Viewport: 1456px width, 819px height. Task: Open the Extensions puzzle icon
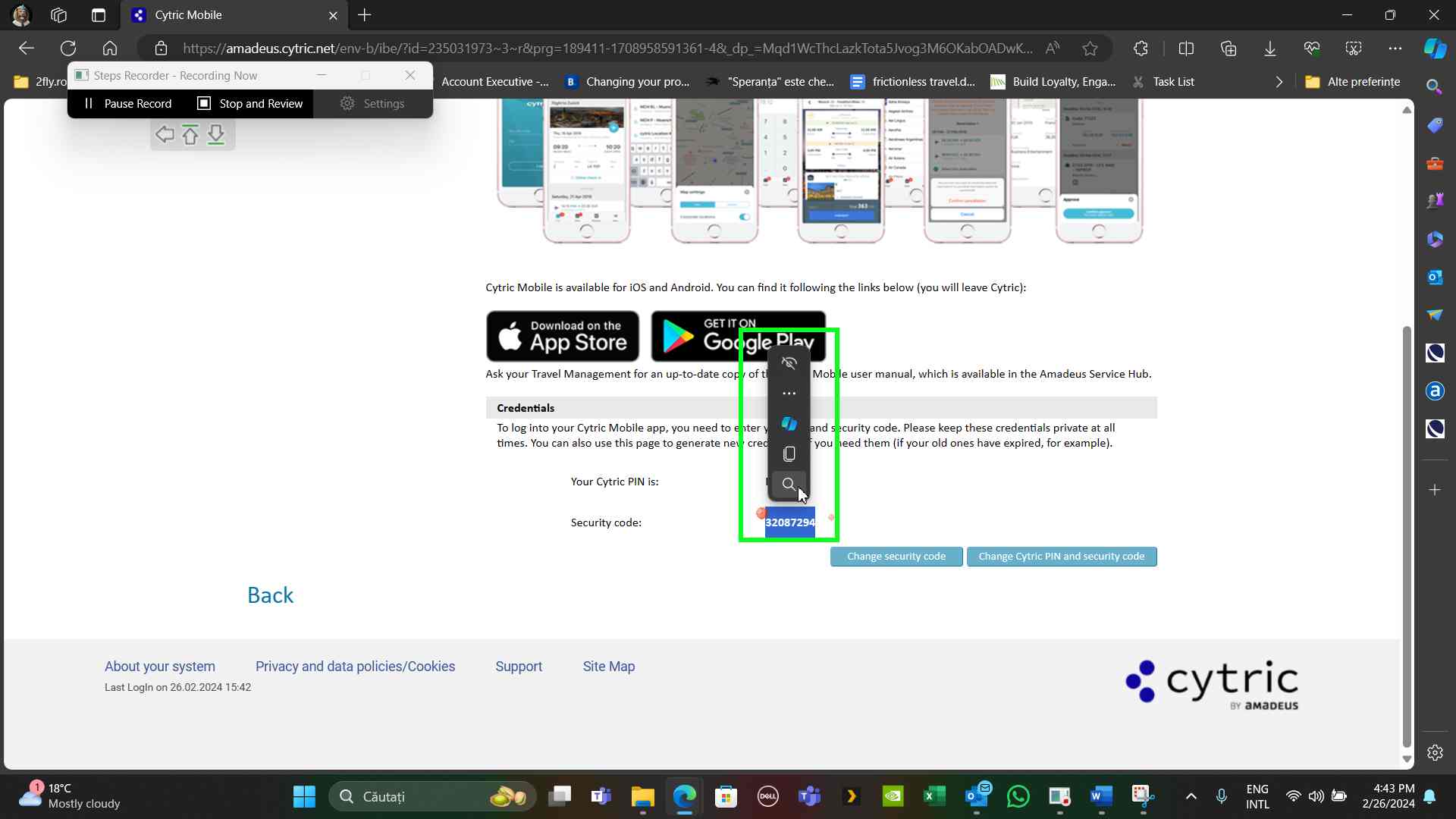click(x=1141, y=49)
